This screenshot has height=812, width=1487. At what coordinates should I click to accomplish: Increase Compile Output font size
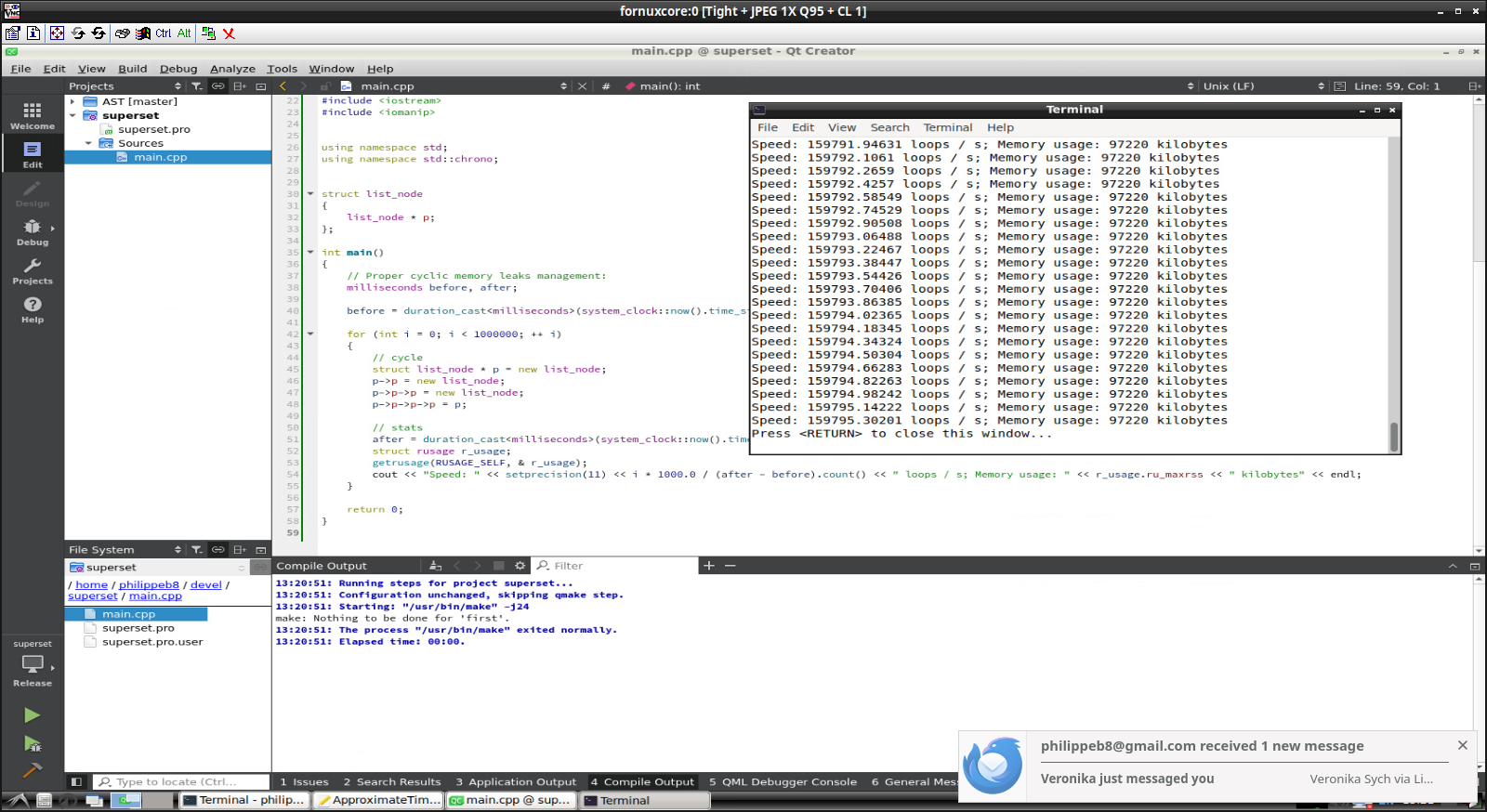click(708, 565)
